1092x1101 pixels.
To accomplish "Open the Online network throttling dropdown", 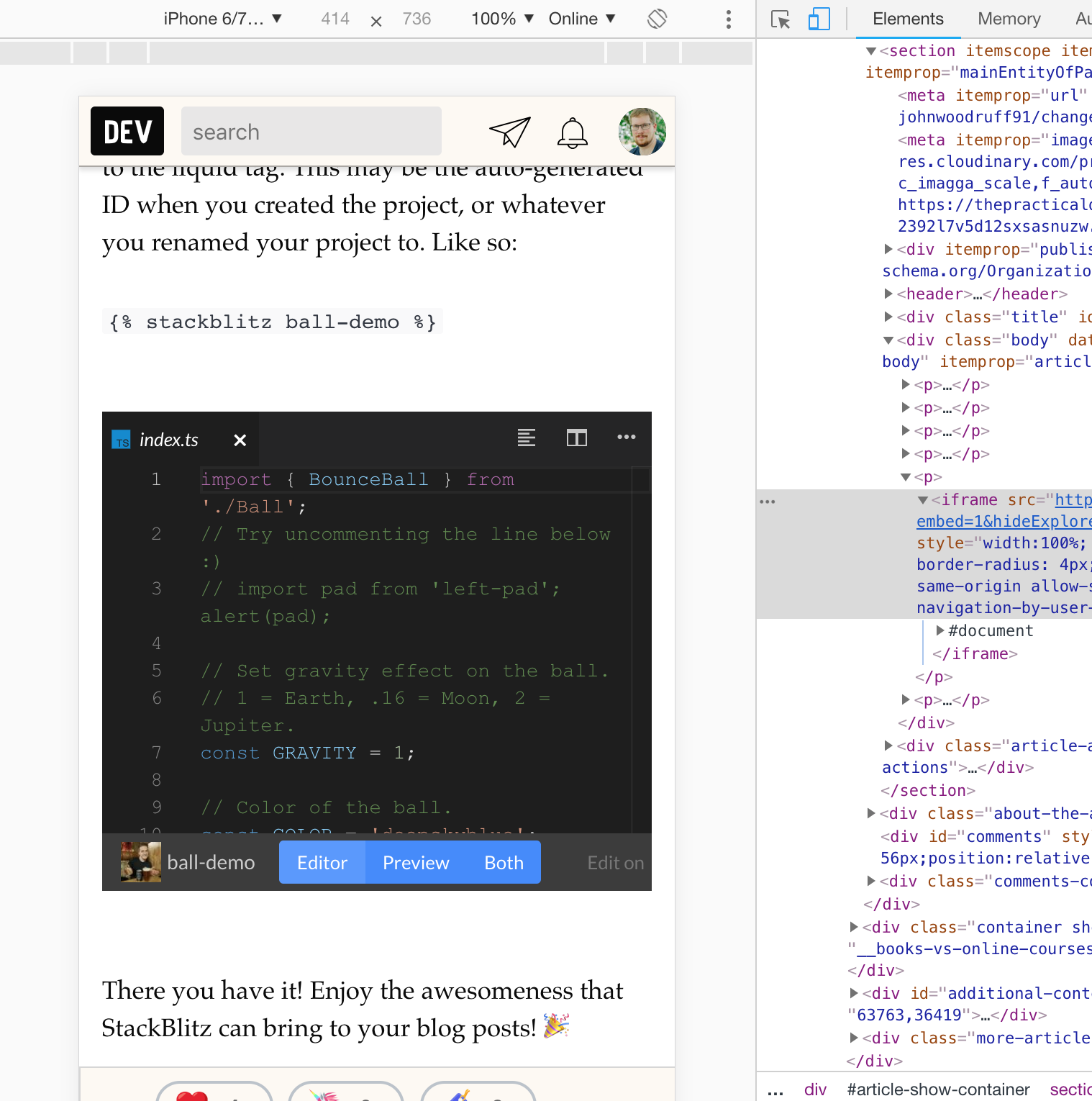I will click(583, 19).
